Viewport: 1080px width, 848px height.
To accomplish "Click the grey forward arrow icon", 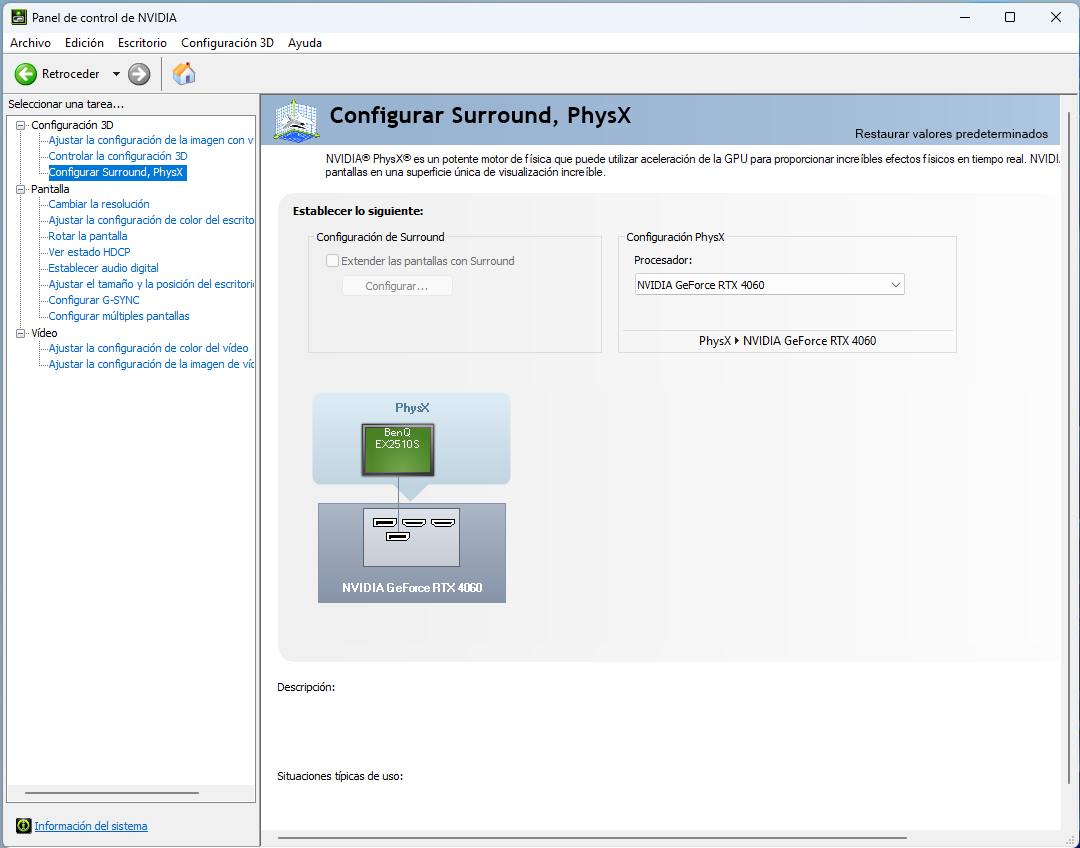I will pos(139,74).
